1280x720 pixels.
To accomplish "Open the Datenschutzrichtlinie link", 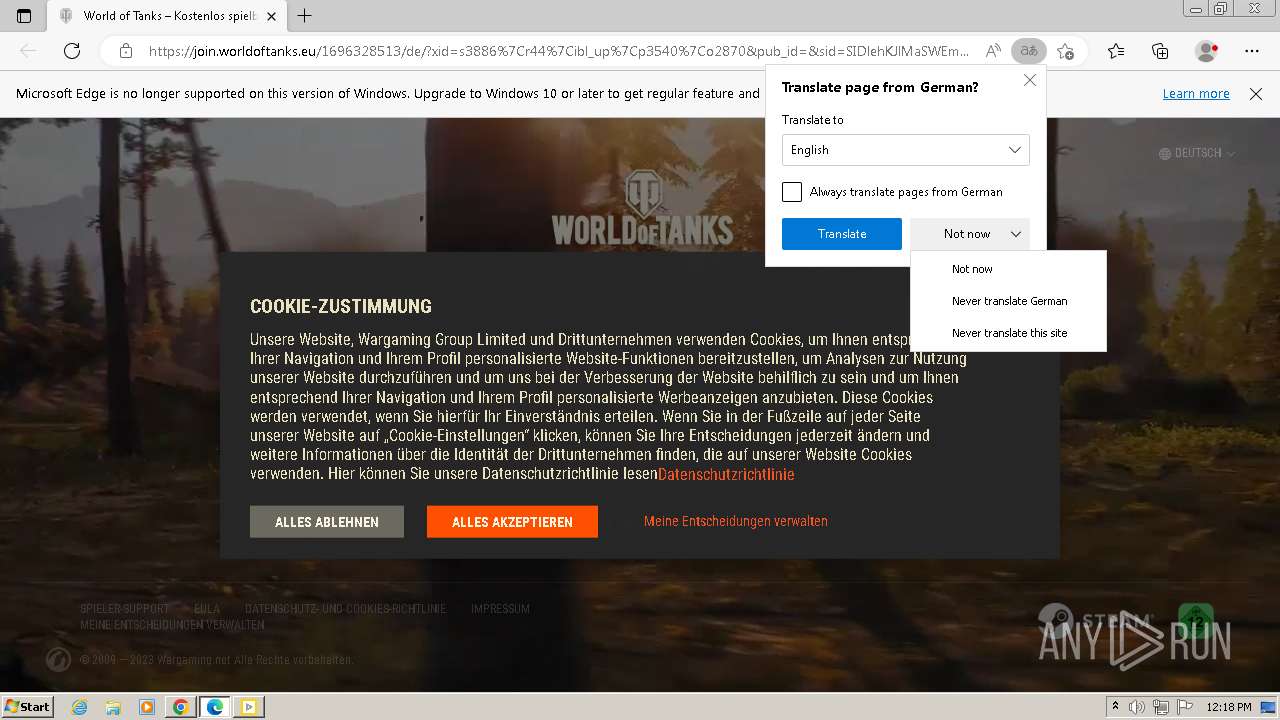I will 726,474.
